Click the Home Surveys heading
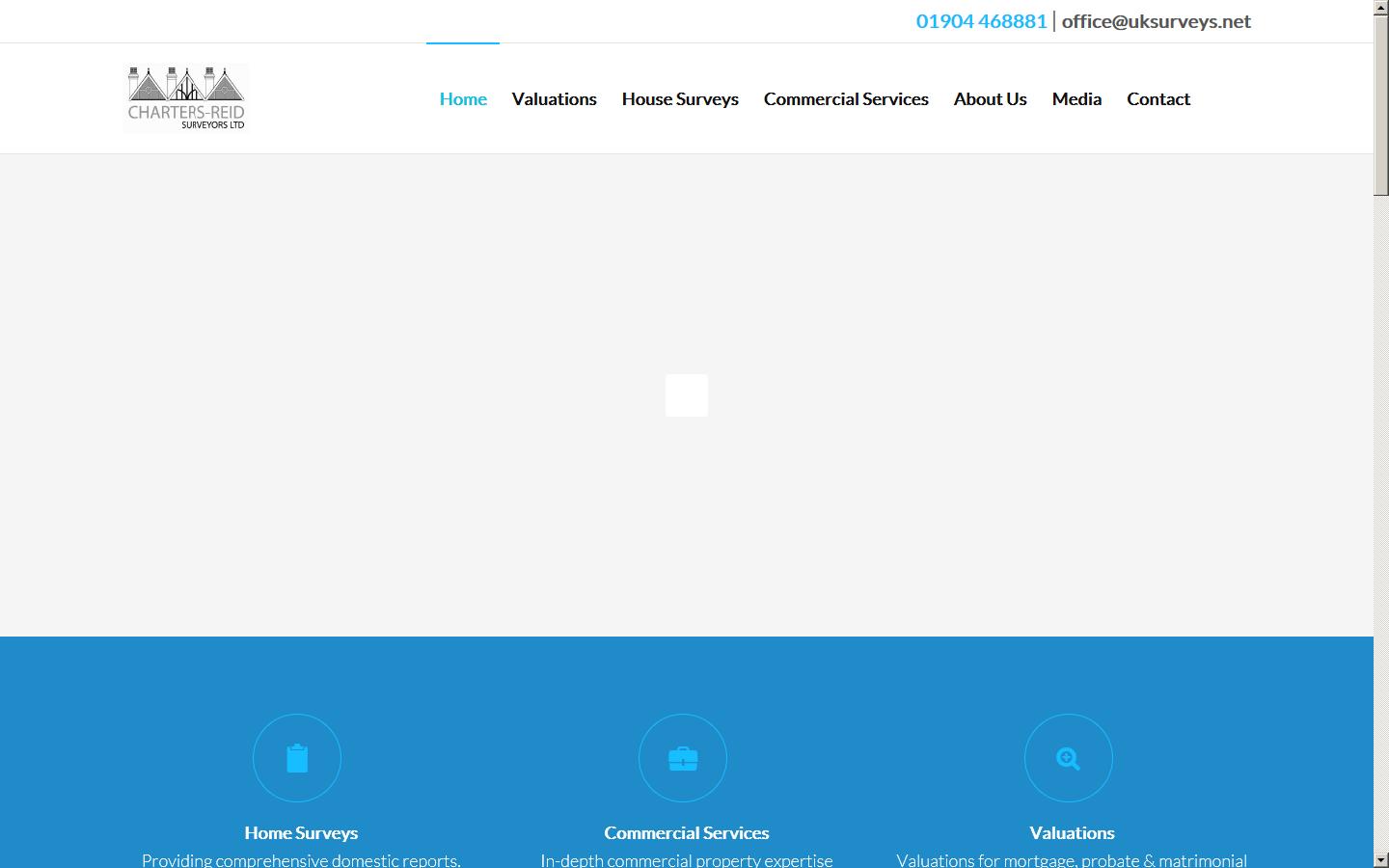This screenshot has height=868, width=1389. click(300, 832)
